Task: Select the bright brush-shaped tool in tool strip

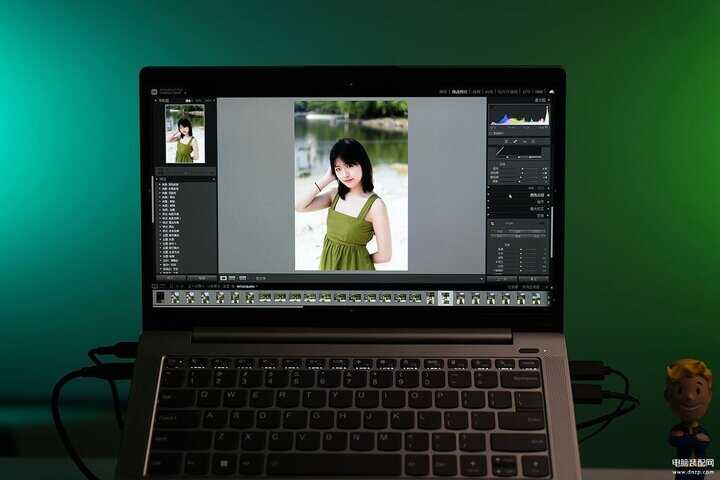Action: coord(515,141)
